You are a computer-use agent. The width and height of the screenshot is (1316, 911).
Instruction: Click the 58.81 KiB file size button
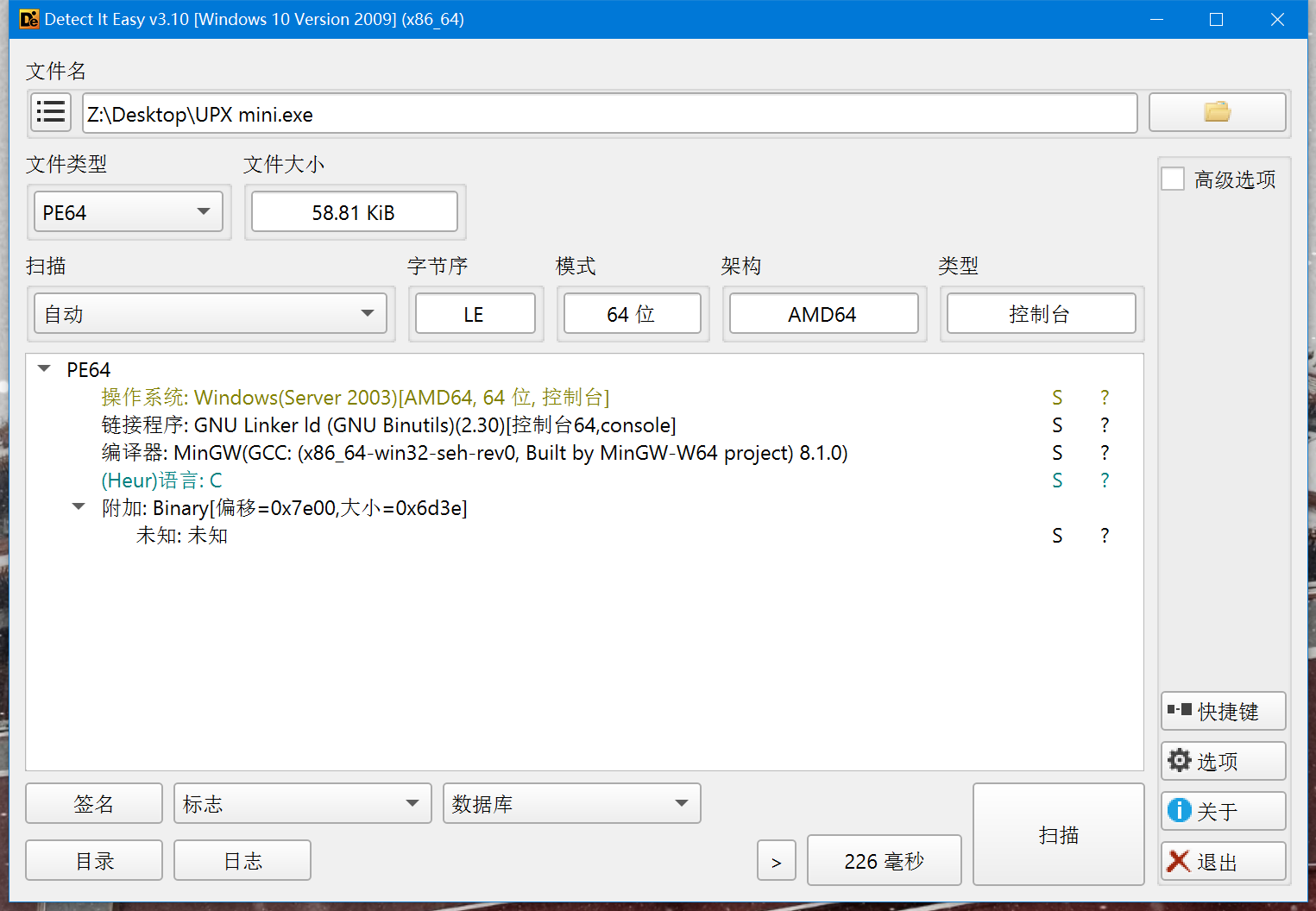(x=355, y=212)
